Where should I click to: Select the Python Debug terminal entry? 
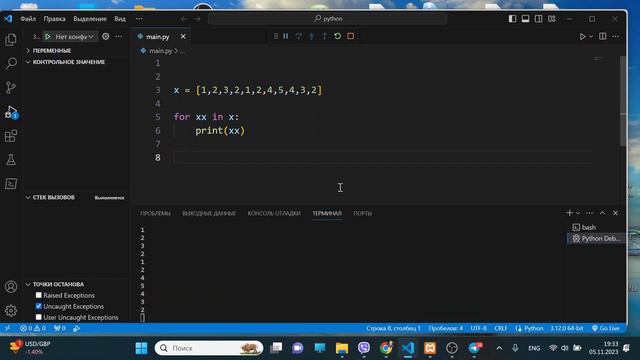pyautogui.click(x=597, y=238)
